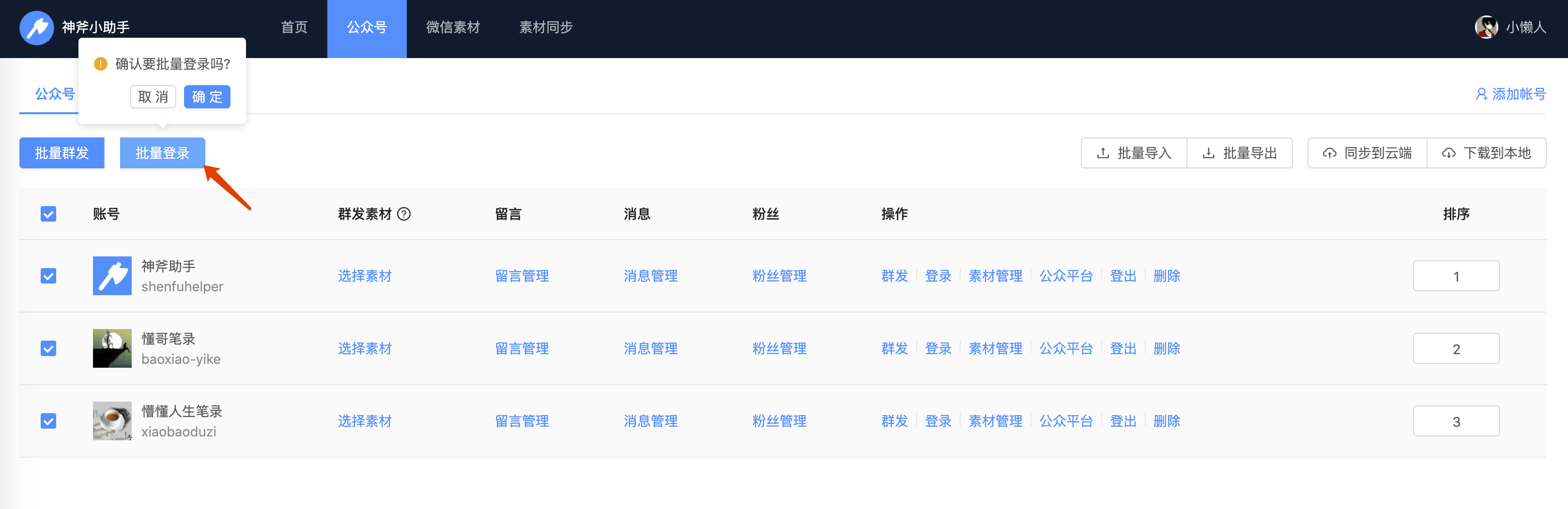Click the 懂哥笔录 account avatar thumbnail

click(112, 348)
